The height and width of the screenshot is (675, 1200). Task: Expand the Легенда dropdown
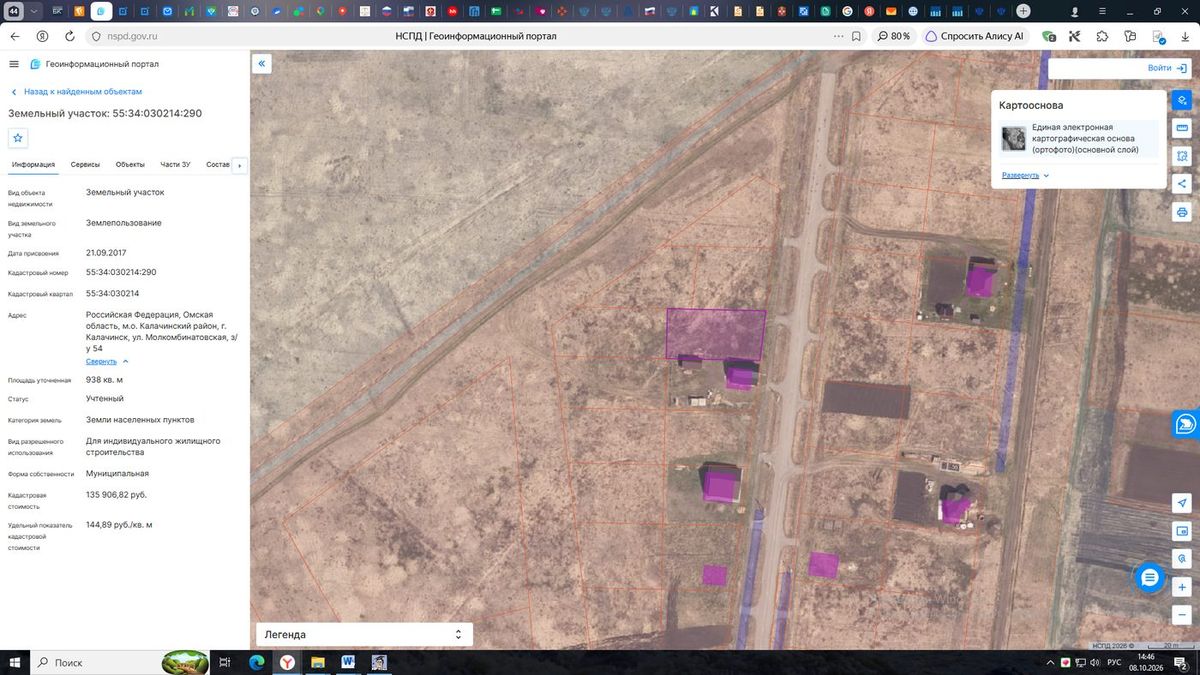pyautogui.click(x=364, y=634)
